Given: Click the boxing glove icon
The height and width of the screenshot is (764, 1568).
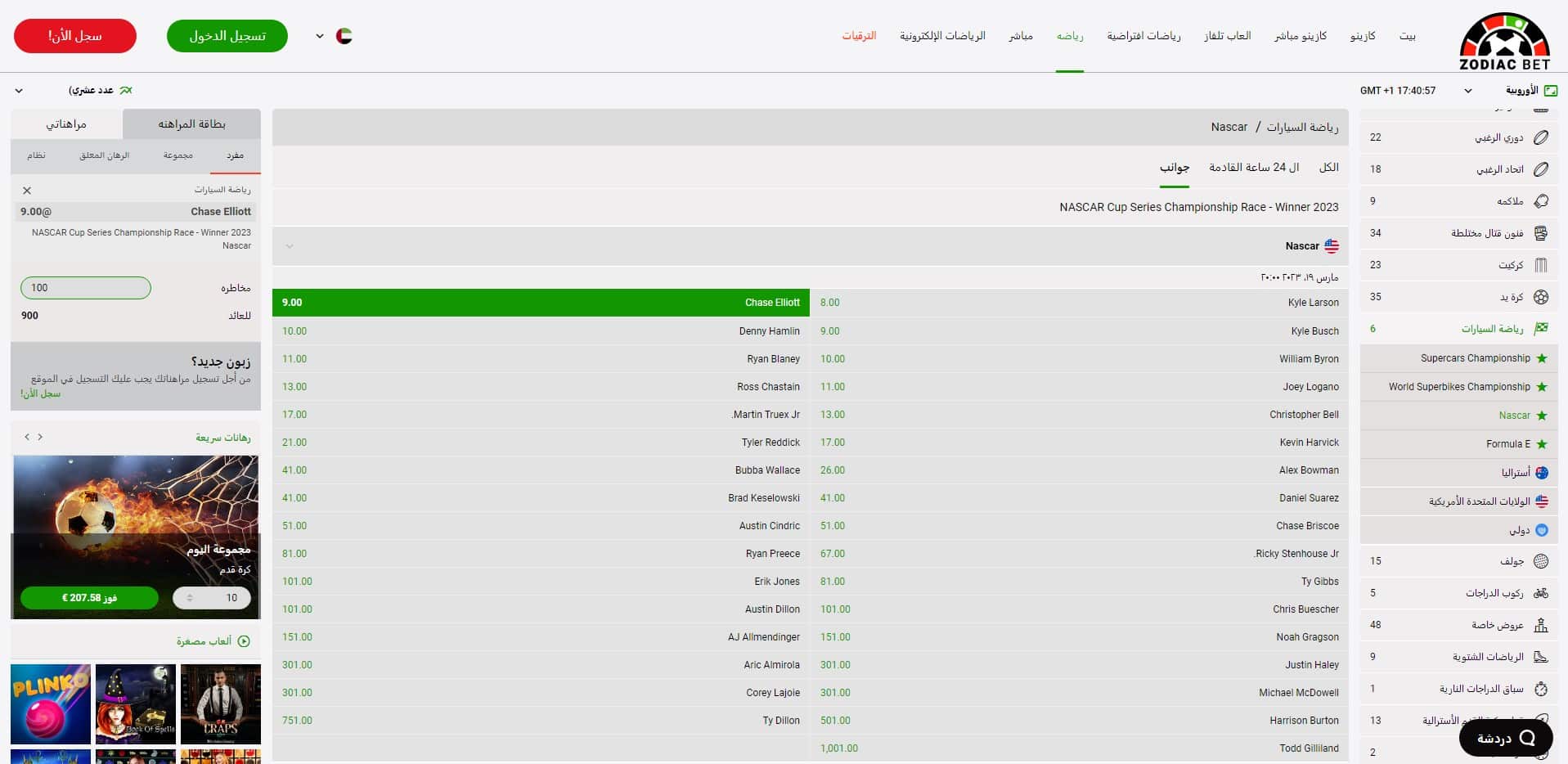Looking at the screenshot, I should pos(1541,201).
